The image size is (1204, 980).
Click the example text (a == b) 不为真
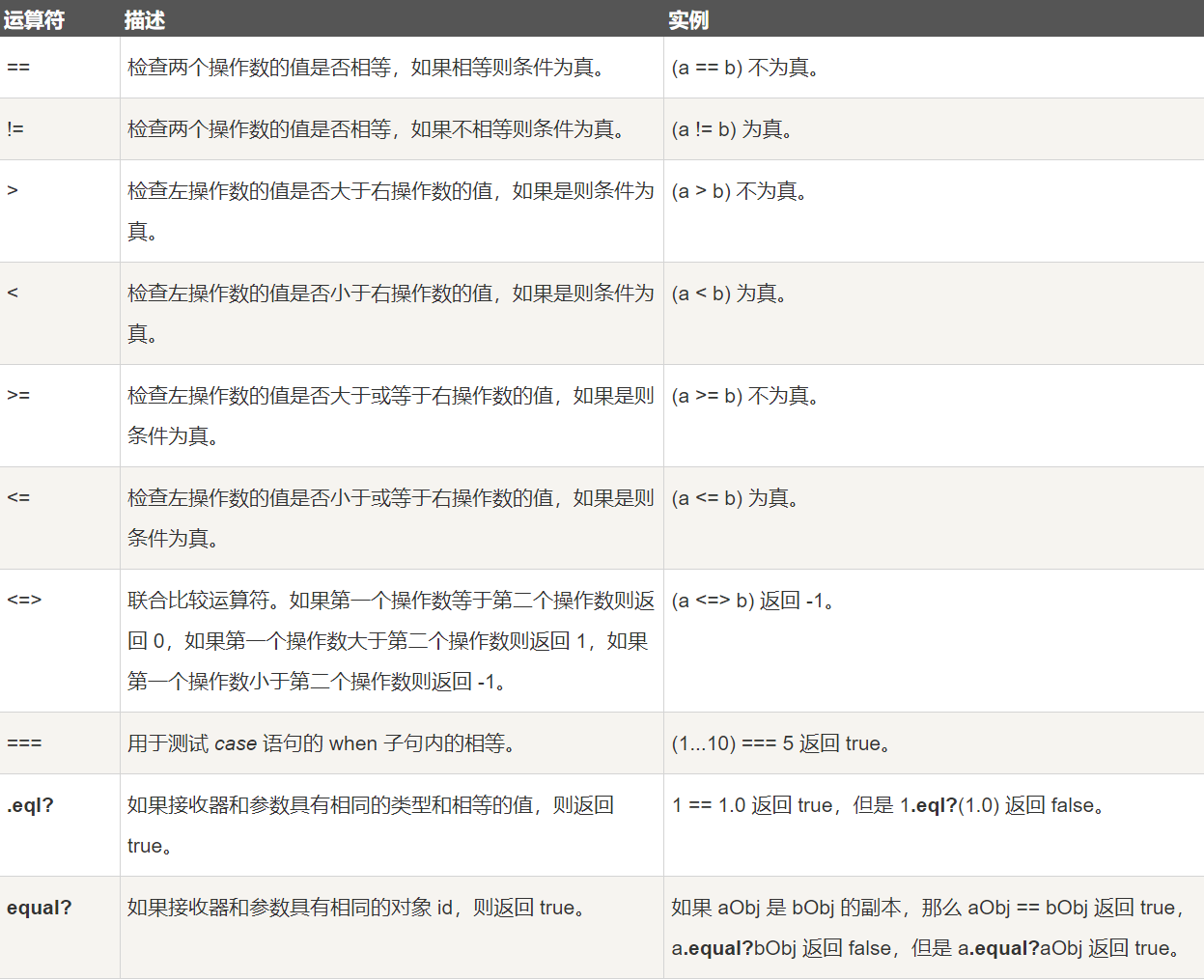(744, 68)
